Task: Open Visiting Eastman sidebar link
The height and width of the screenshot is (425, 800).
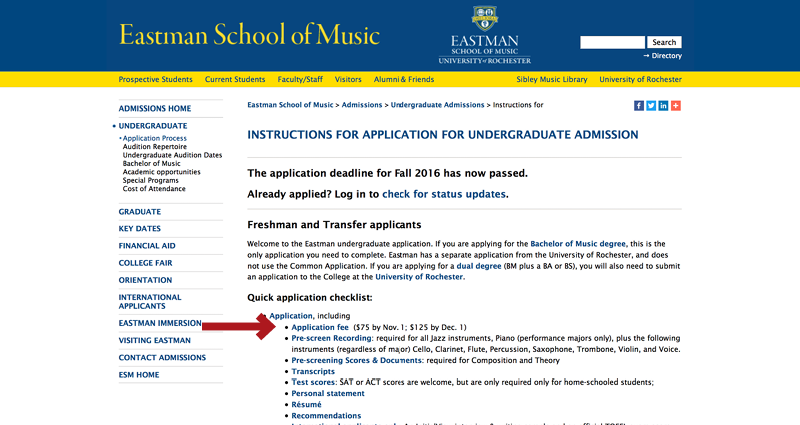Action: click(x=155, y=340)
